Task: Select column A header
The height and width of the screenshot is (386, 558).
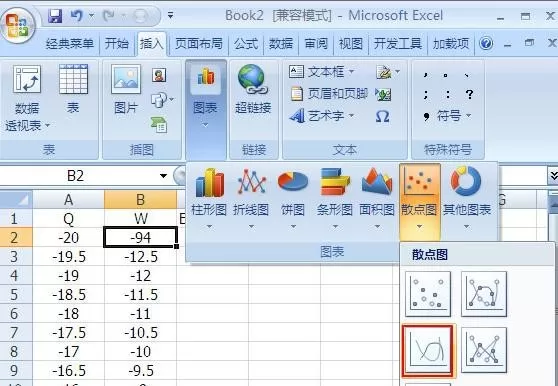Action: point(68,200)
